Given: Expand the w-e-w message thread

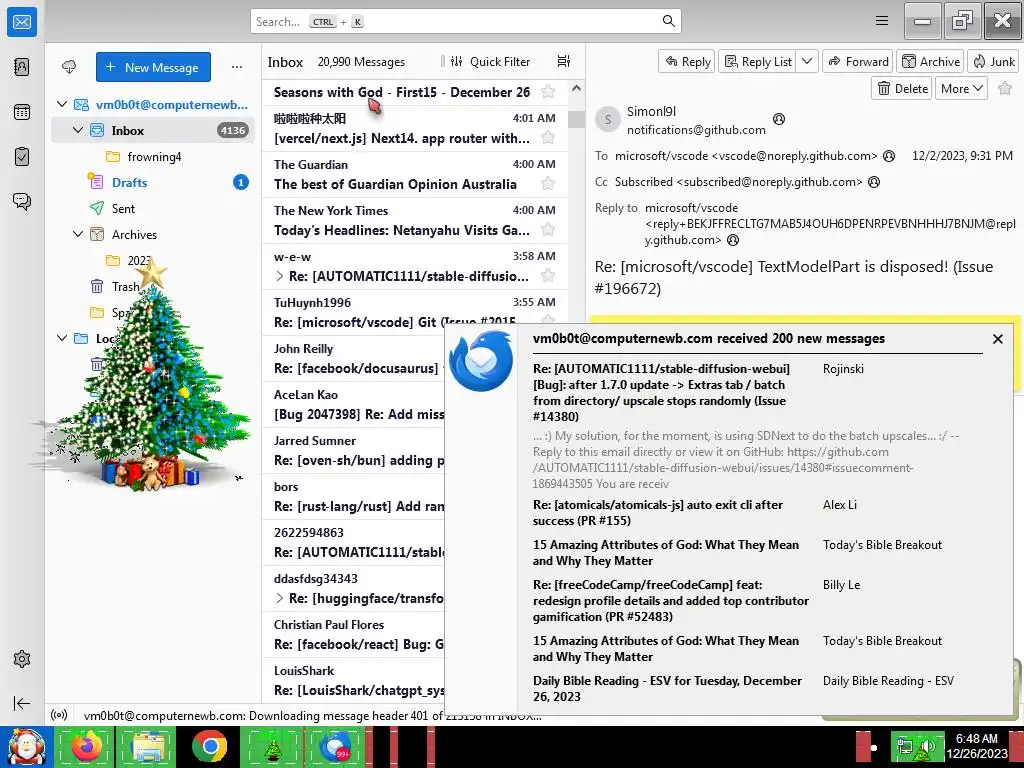Looking at the screenshot, I should 280,276.
